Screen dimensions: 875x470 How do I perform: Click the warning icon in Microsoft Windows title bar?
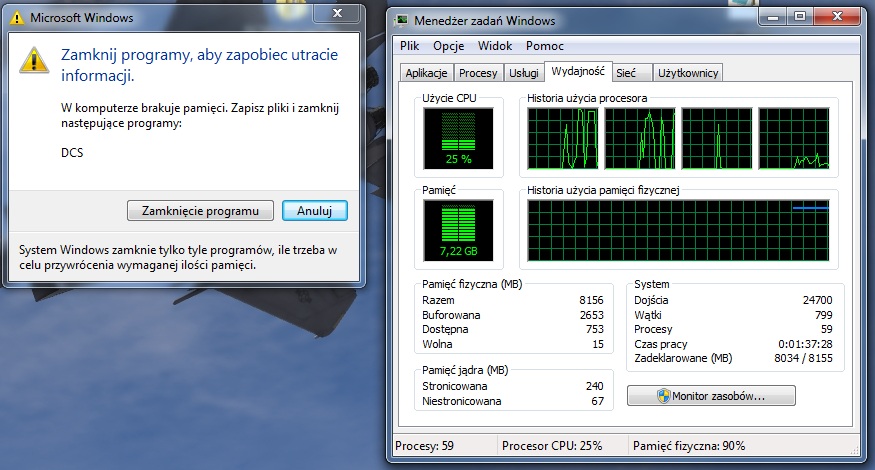(x=17, y=18)
